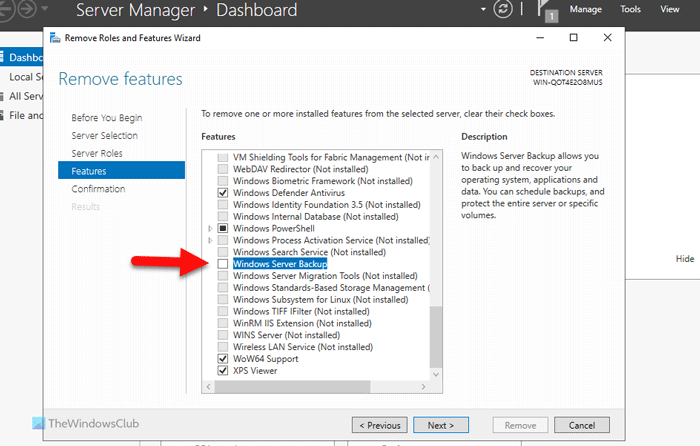Go to Server Roles step
The width and height of the screenshot is (700, 446).
point(97,154)
